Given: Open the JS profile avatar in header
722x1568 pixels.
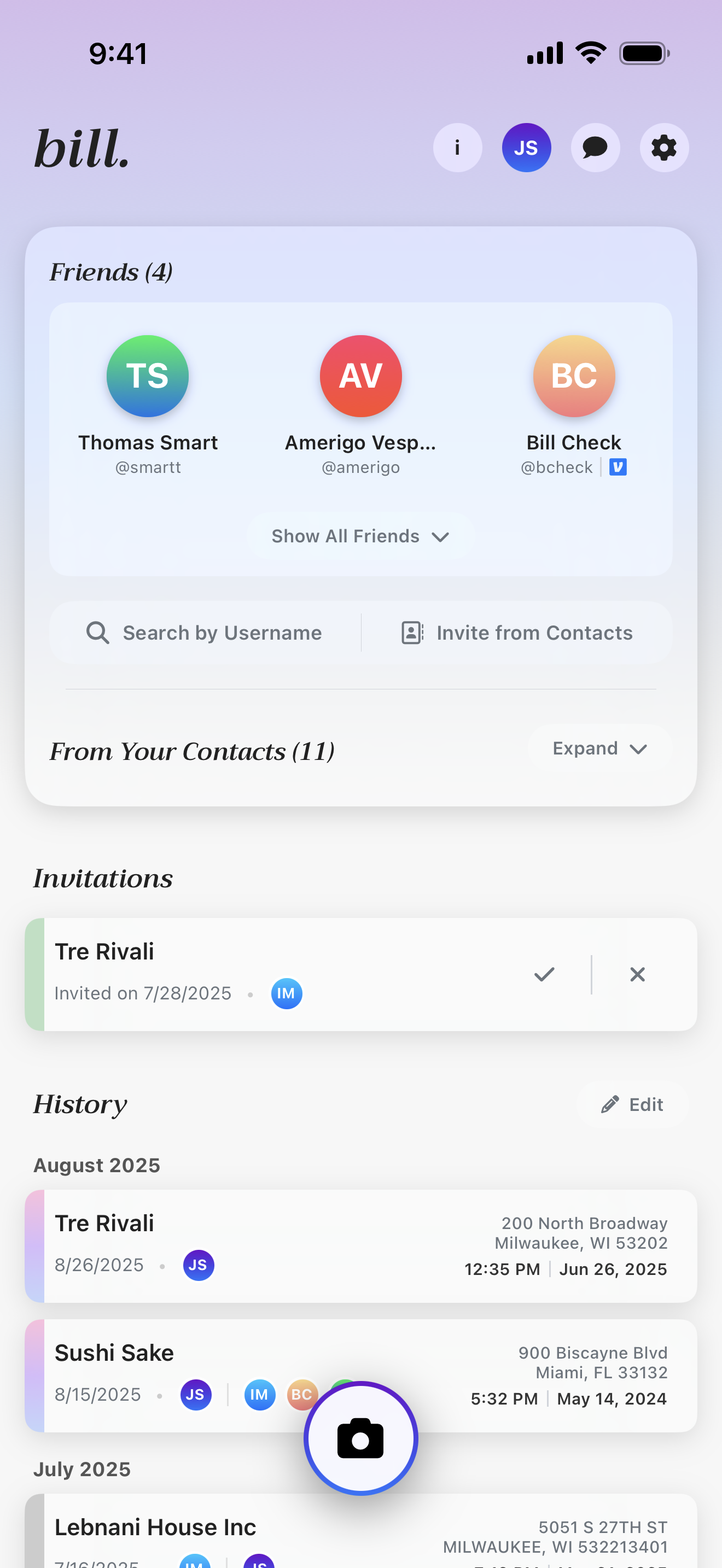Looking at the screenshot, I should [526, 148].
